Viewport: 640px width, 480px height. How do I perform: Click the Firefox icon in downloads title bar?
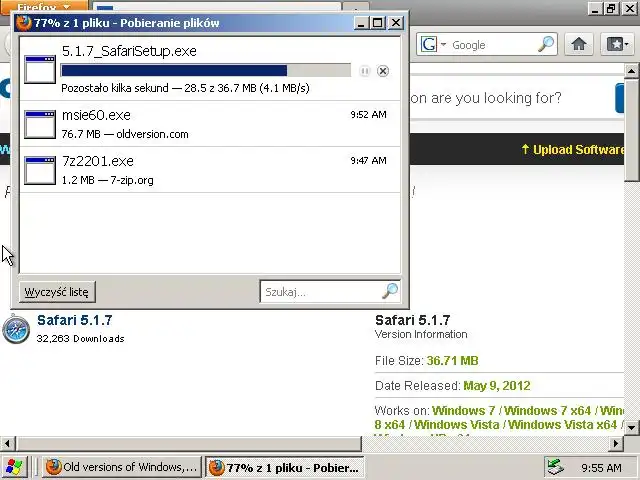coord(23,23)
